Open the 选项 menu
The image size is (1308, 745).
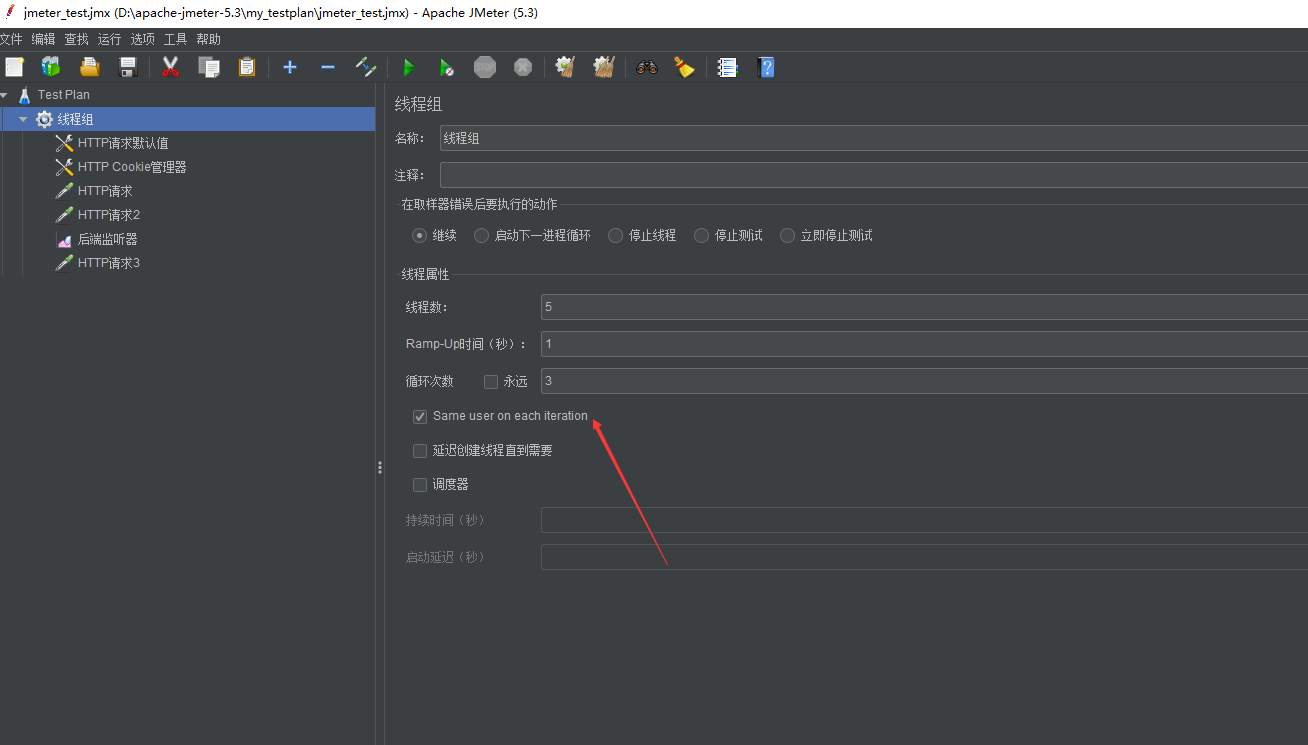142,39
